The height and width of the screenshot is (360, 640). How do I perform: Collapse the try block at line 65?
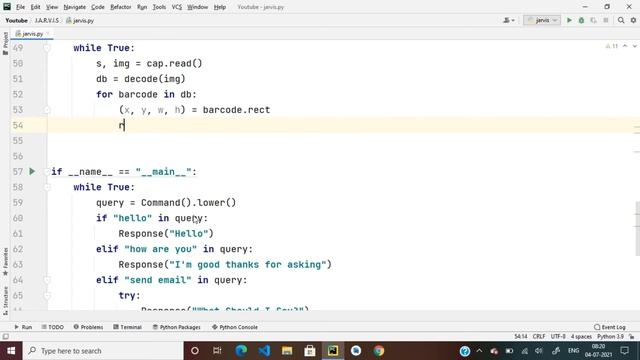pos(47,296)
